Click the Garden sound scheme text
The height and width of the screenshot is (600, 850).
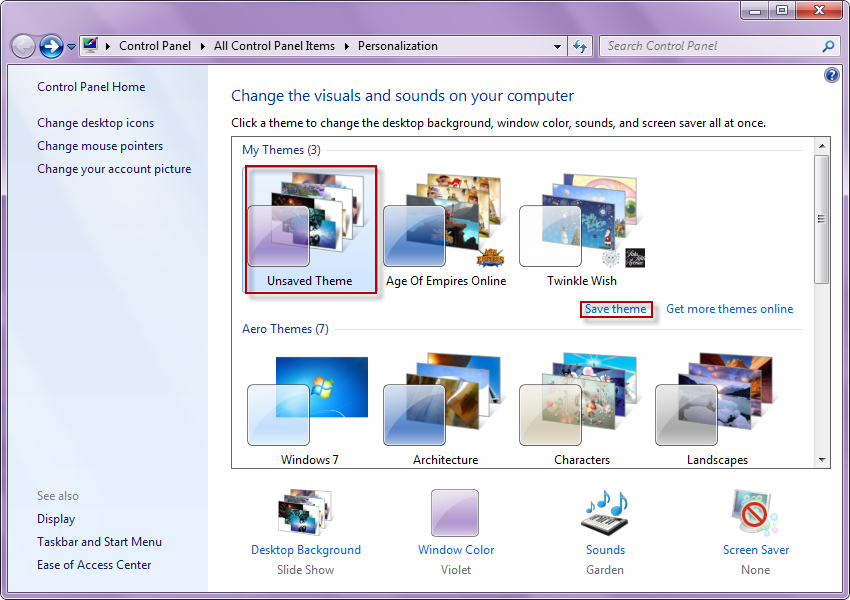click(x=604, y=570)
